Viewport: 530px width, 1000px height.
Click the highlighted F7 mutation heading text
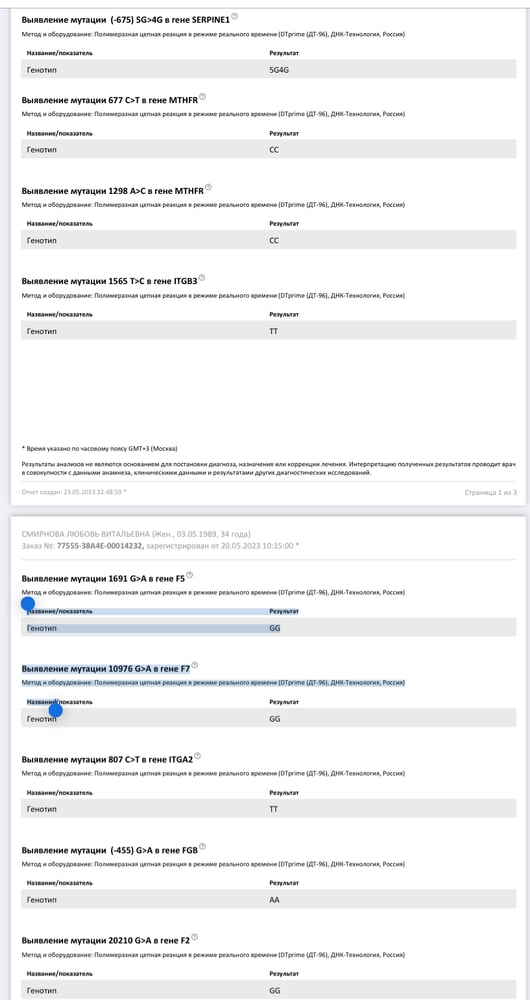[x=106, y=669]
